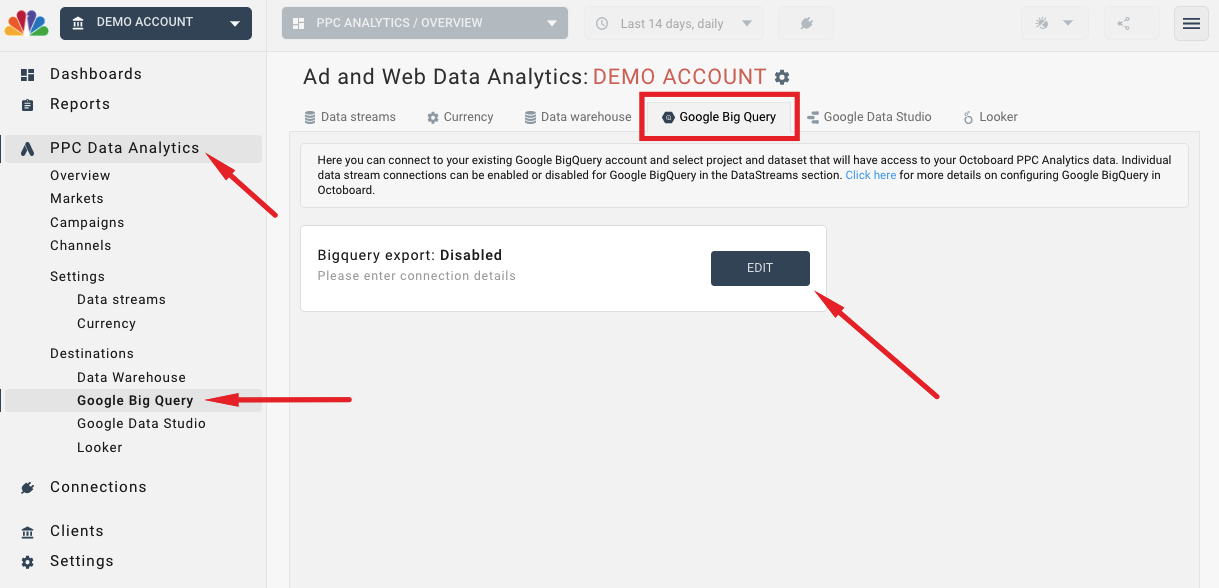Switch to the Google Big Query tab
The image size is (1219, 588).
[x=719, y=117]
